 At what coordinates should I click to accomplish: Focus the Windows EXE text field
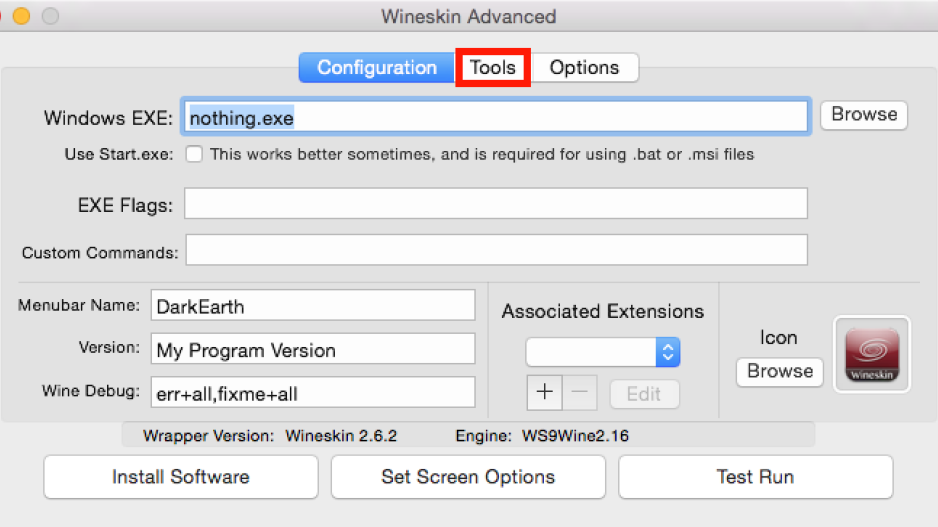(x=496, y=117)
